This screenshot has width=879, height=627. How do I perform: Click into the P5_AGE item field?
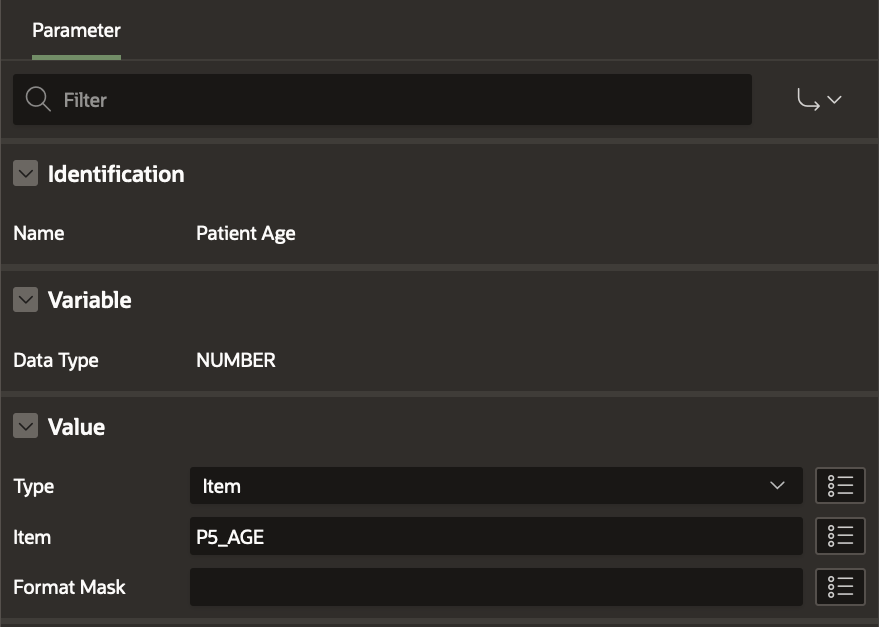click(495, 537)
